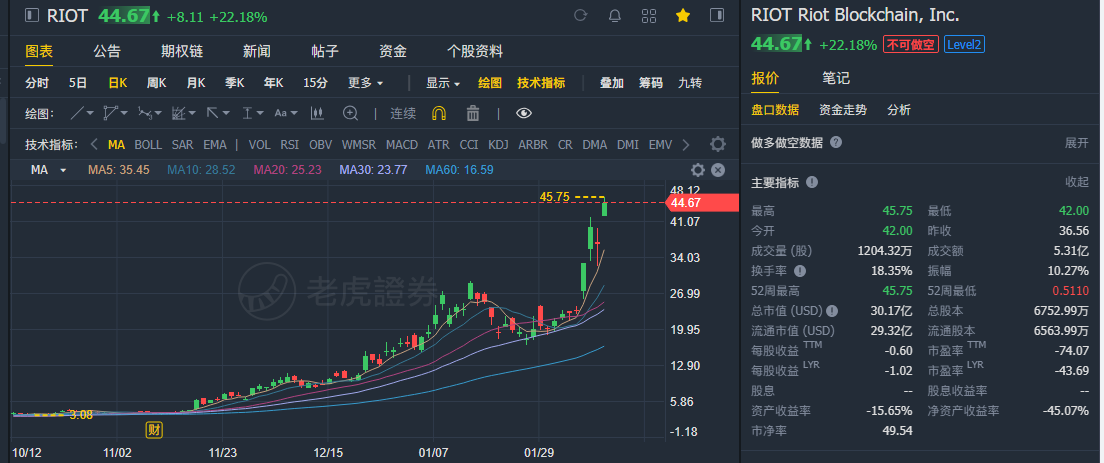This screenshot has width=1104, height=463.
Task: Open the 资金走势 sub-tab
Action: pyautogui.click(x=843, y=110)
